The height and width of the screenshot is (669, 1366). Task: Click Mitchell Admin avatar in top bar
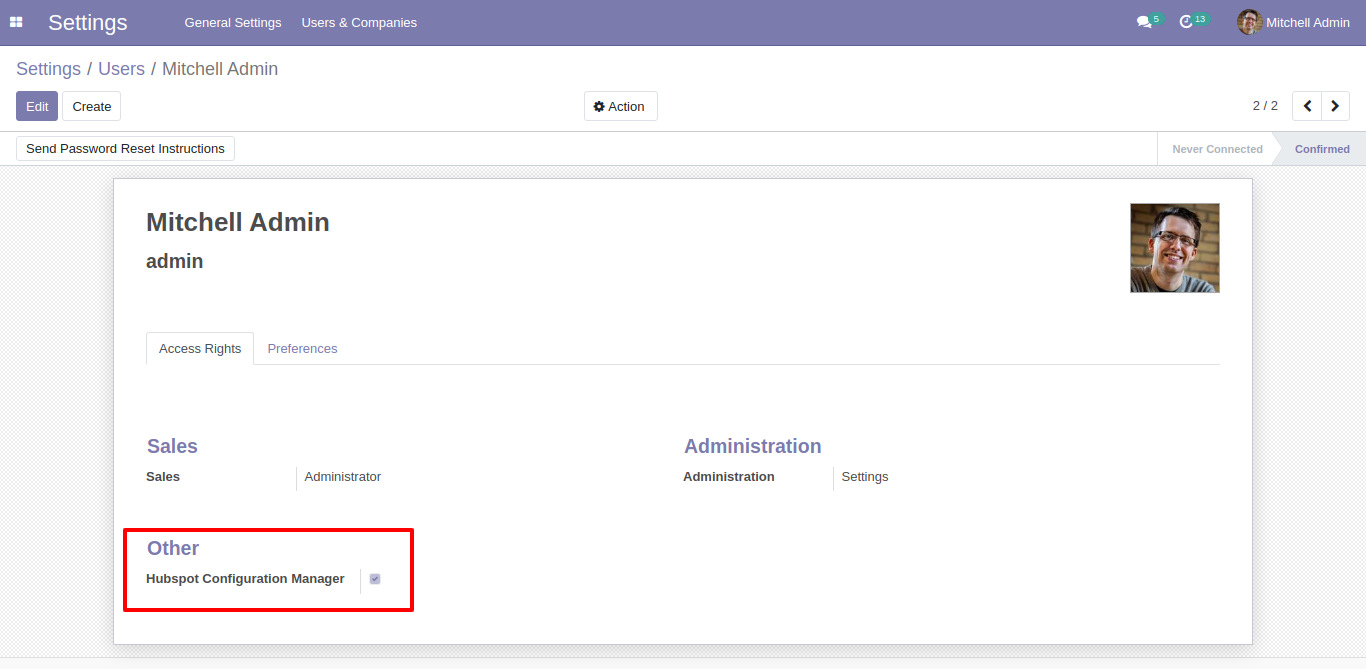tap(1249, 22)
